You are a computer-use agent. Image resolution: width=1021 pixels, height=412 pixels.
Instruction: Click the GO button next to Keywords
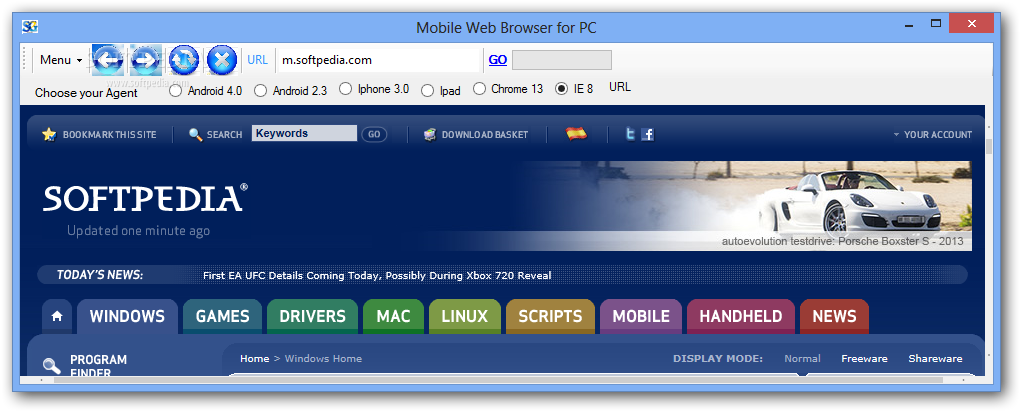(374, 134)
